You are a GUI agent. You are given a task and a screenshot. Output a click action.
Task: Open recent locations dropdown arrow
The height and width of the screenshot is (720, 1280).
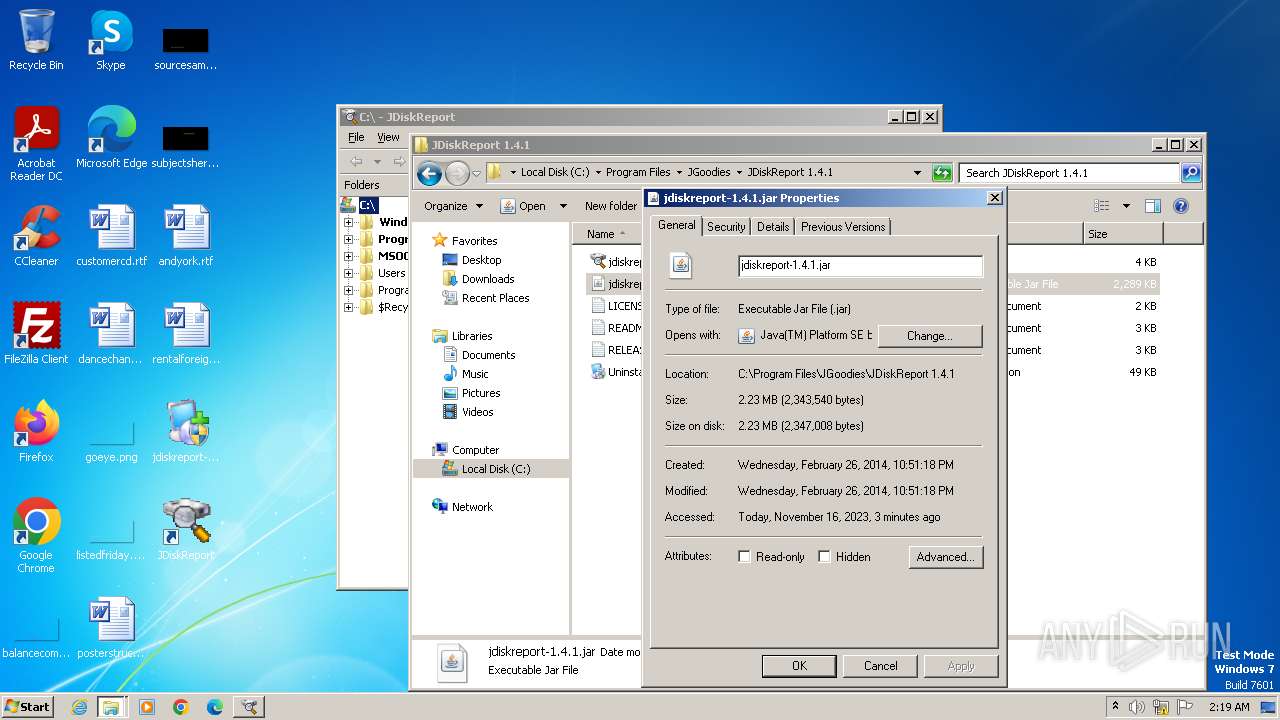[x=477, y=173]
